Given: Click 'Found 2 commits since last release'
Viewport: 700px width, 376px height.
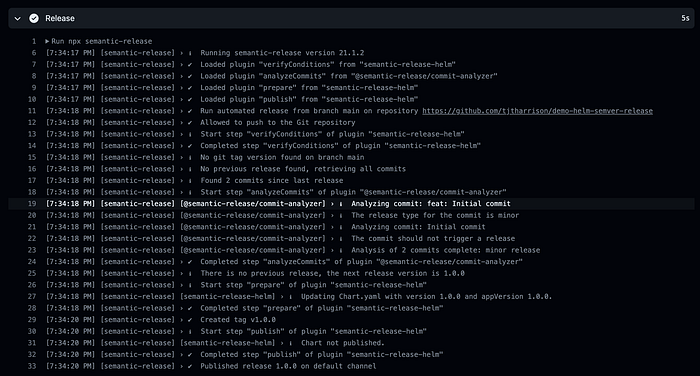Looking at the screenshot, I should [x=271, y=180].
